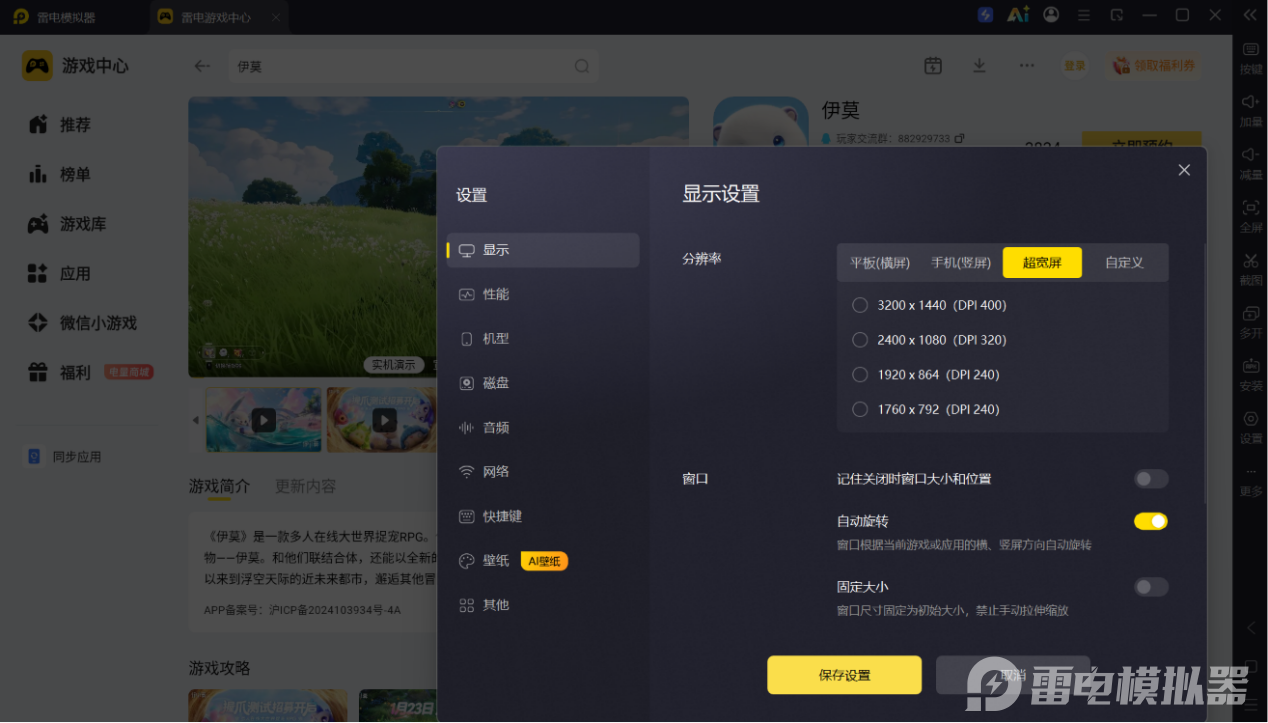
Task: Open the three-dot more menu in game center
Action: (x=1027, y=65)
